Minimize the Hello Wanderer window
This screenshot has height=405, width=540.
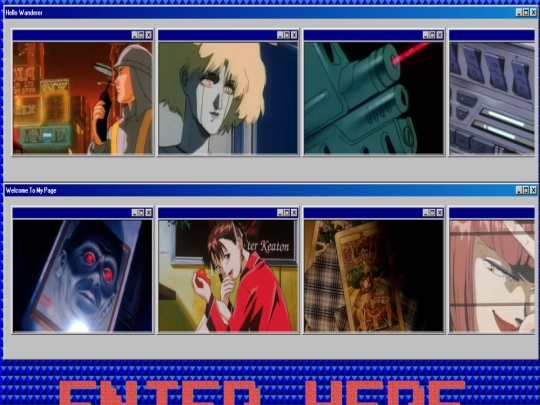click(x=519, y=13)
